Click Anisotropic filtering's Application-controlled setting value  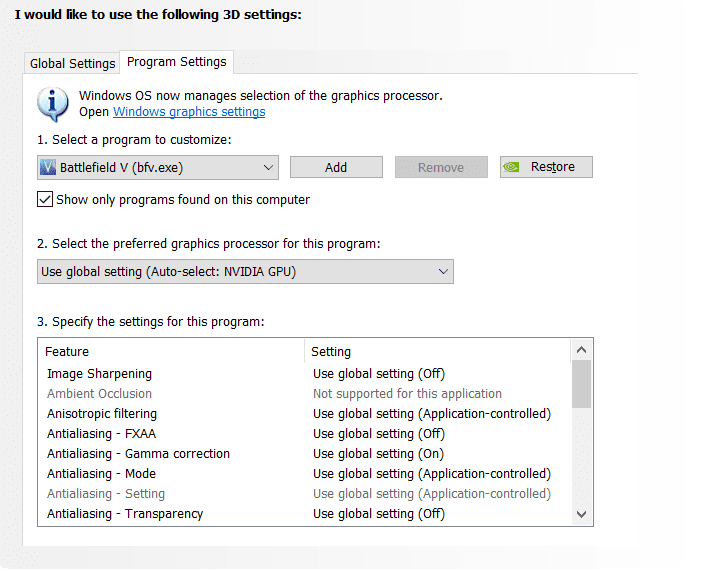[432, 413]
